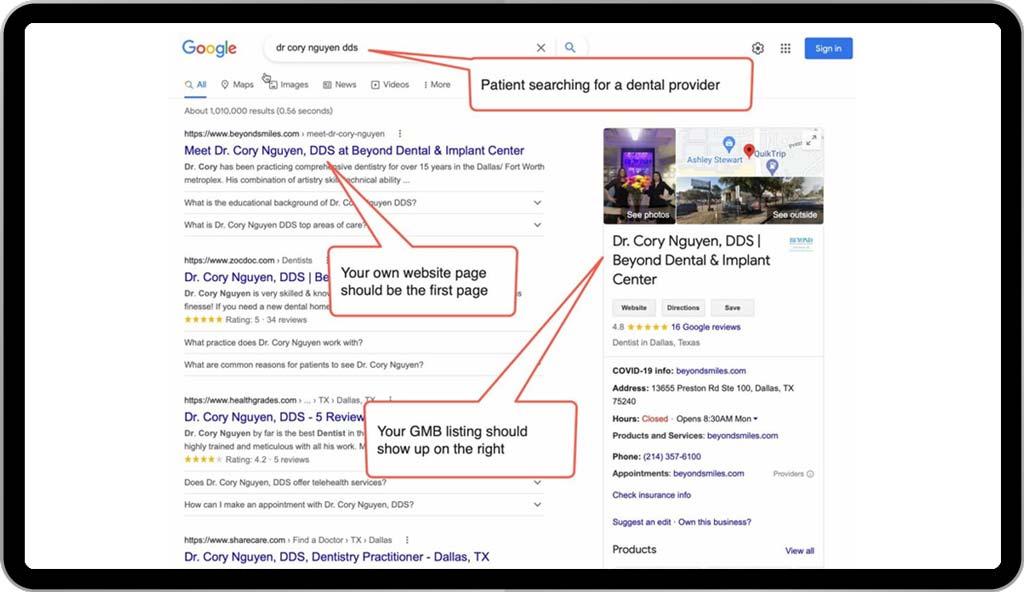Click Own this business? link
The width and height of the screenshot is (1024, 592).
pyautogui.click(x=714, y=522)
